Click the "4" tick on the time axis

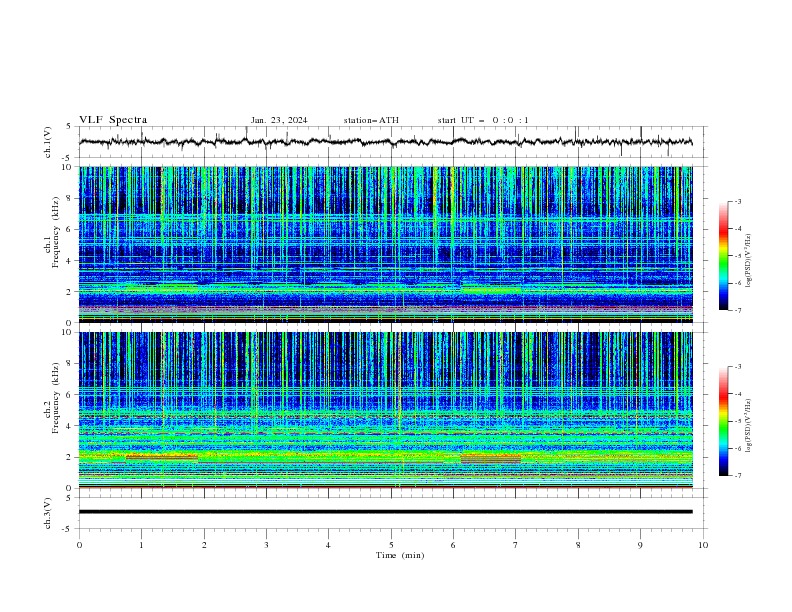(329, 545)
